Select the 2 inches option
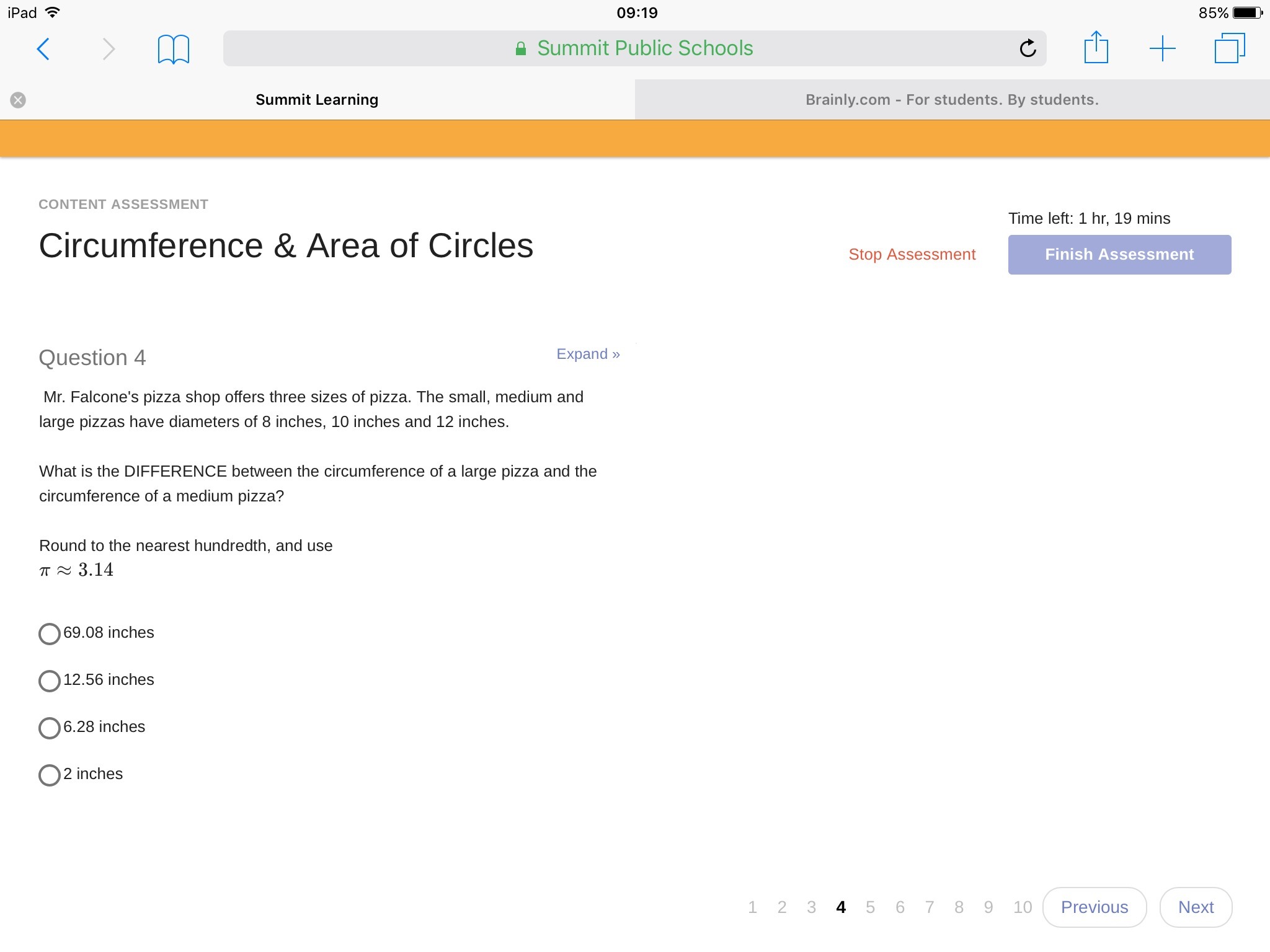 (x=50, y=775)
